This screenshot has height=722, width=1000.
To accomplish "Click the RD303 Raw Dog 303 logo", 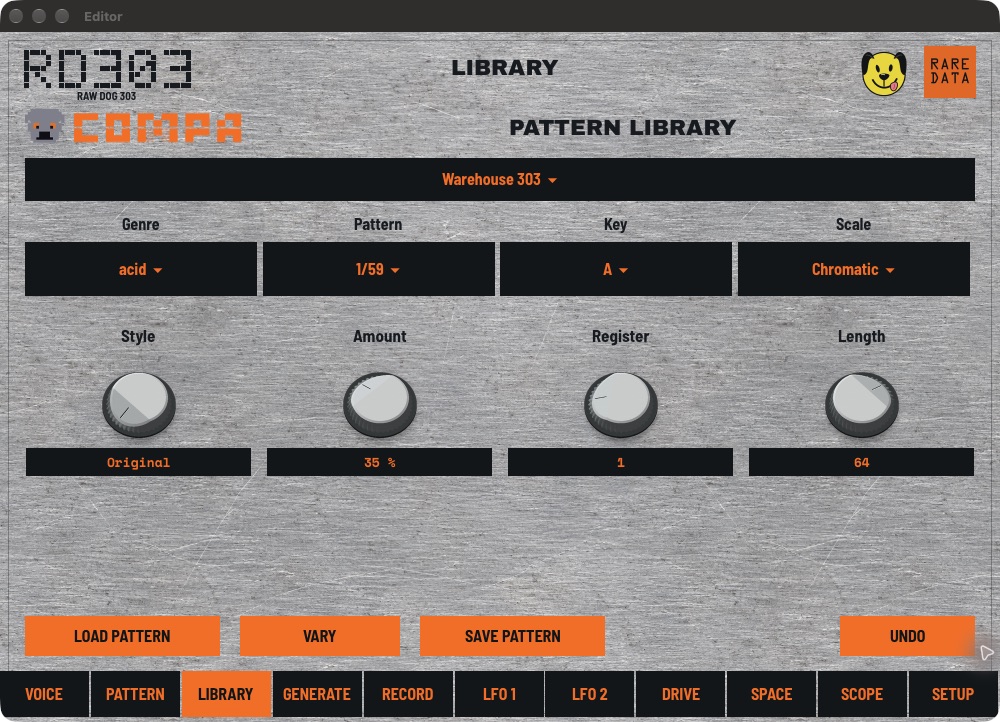I will tap(107, 74).
